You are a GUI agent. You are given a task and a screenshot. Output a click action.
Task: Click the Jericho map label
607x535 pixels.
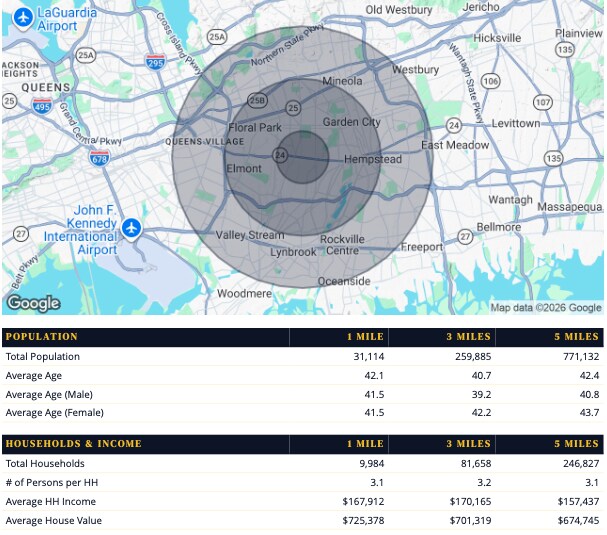[x=481, y=7]
